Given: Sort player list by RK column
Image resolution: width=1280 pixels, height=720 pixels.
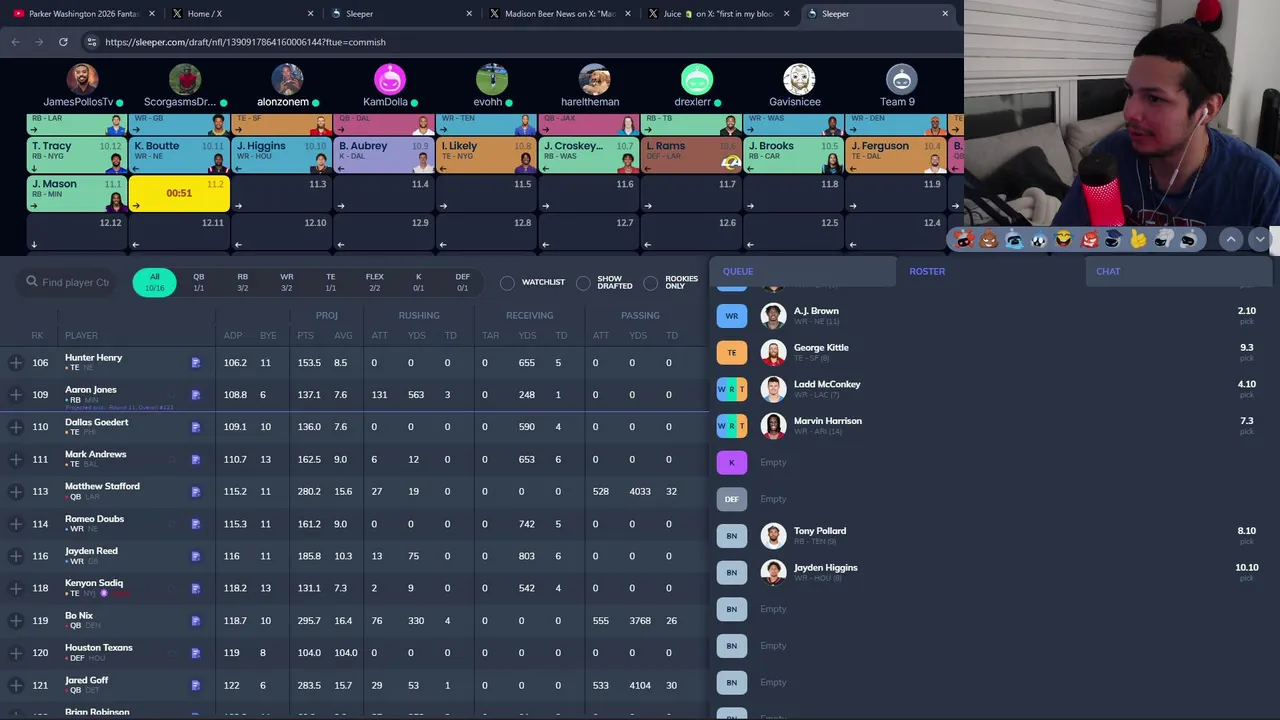Looking at the screenshot, I should pyautogui.click(x=37, y=335).
